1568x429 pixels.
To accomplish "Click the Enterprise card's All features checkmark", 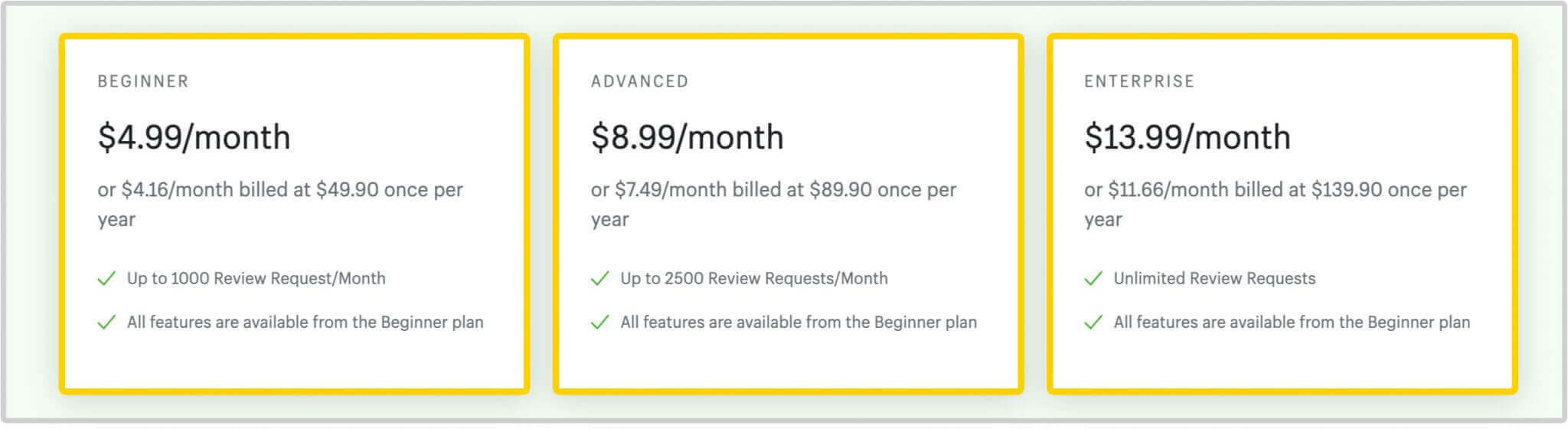I will click(x=1093, y=322).
